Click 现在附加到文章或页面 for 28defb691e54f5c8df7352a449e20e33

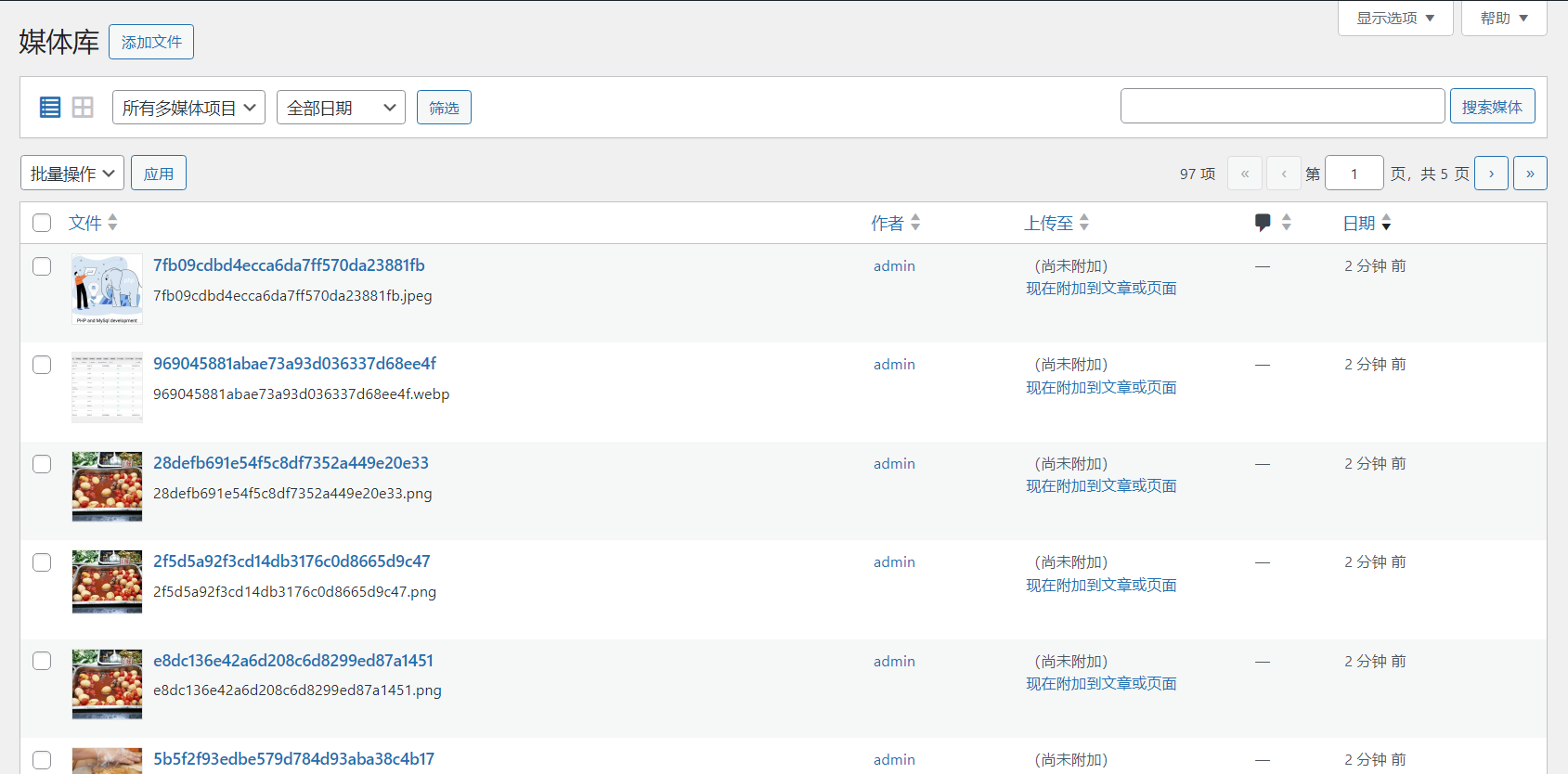click(x=1101, y=486)
